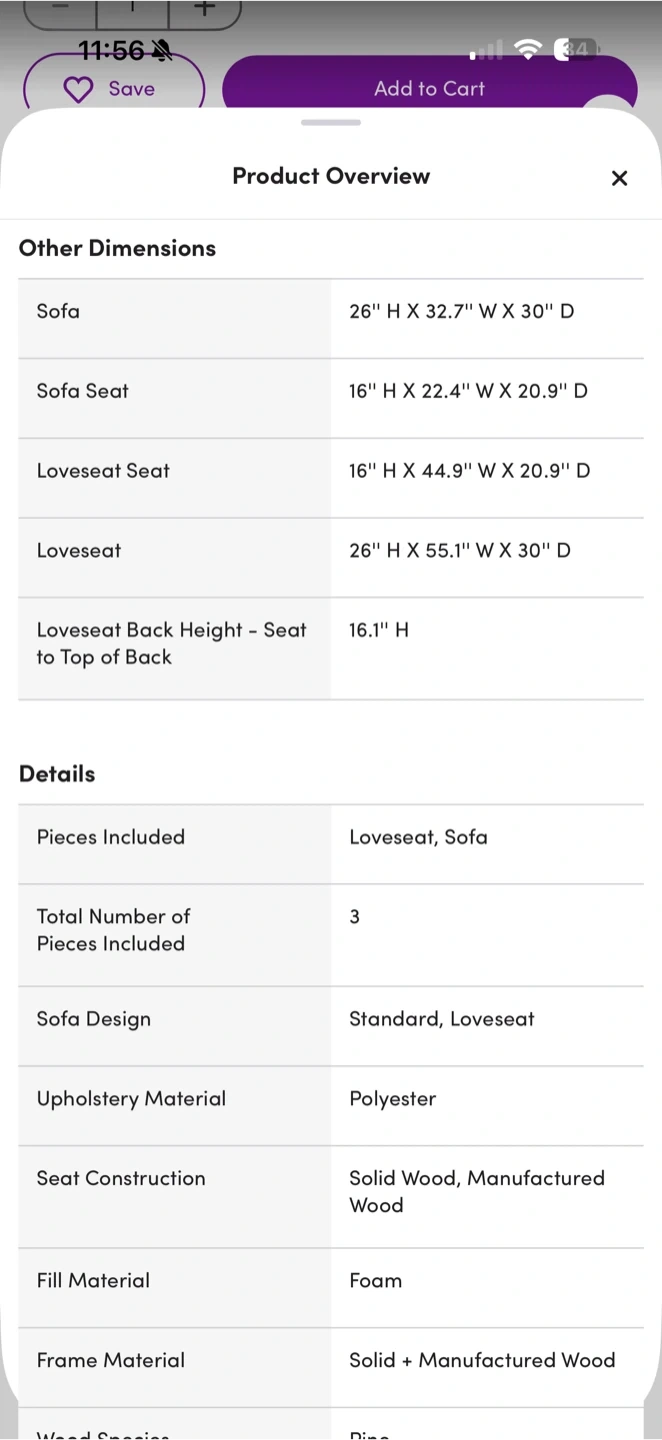
Task: Tap the Solid + Manufactured Wood value
Action: tap(481, 1360)
